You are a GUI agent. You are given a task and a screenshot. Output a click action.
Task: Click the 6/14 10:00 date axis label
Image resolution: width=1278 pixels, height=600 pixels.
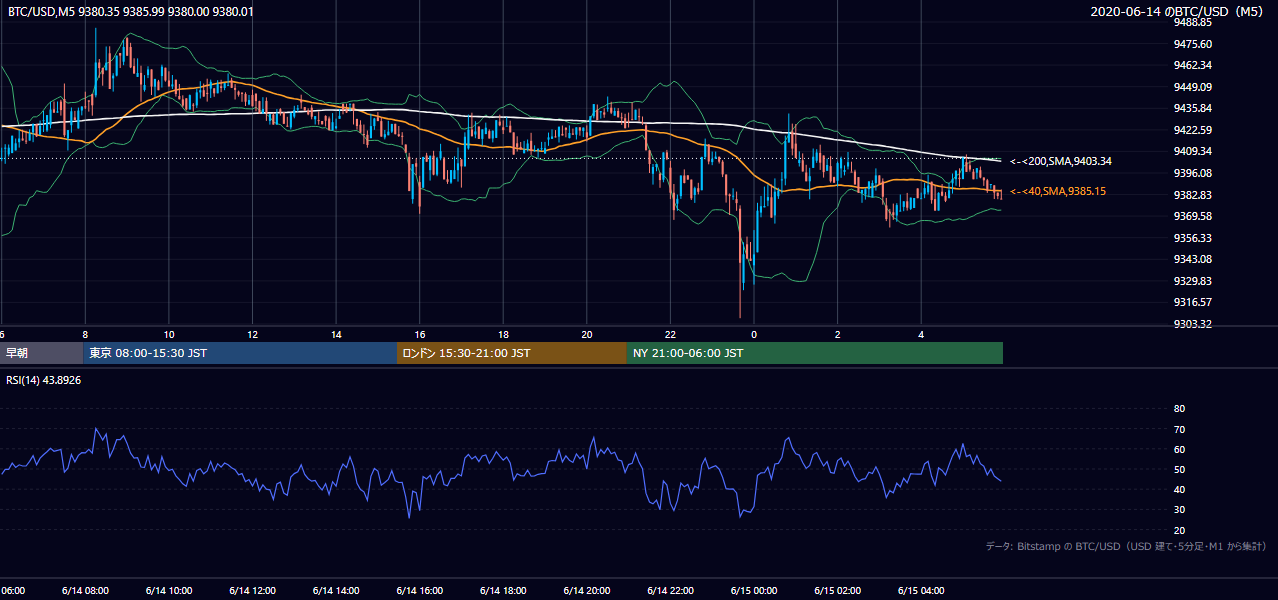tap(168, 591)
